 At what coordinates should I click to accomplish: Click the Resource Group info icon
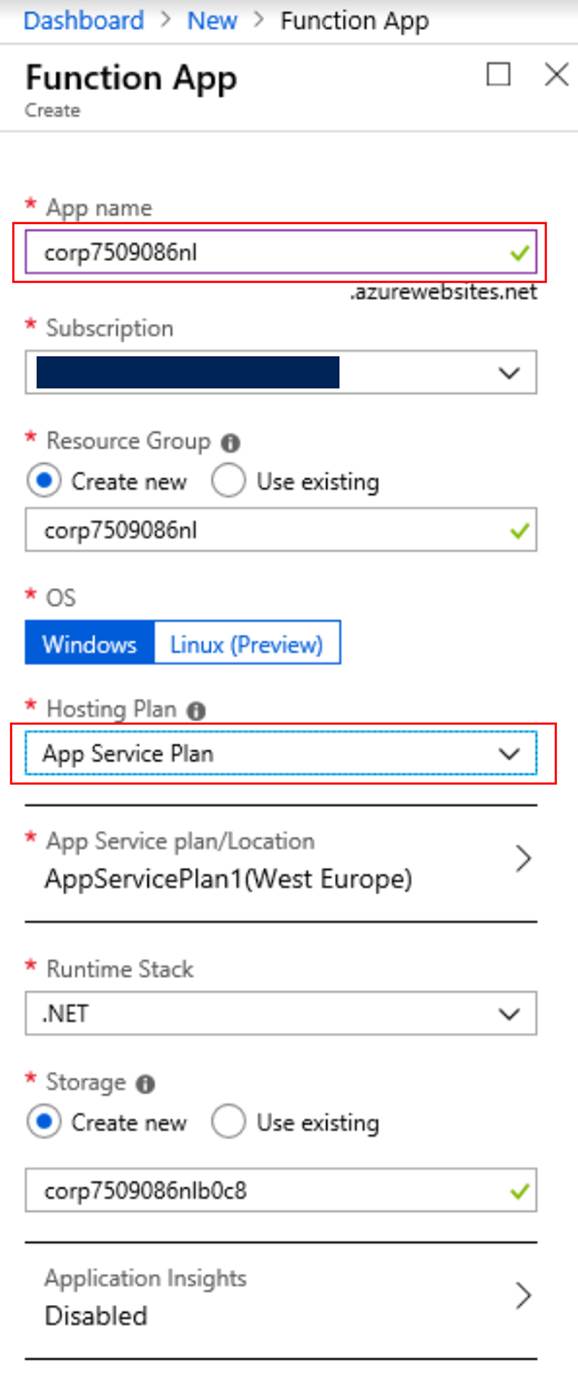[230, 442]
